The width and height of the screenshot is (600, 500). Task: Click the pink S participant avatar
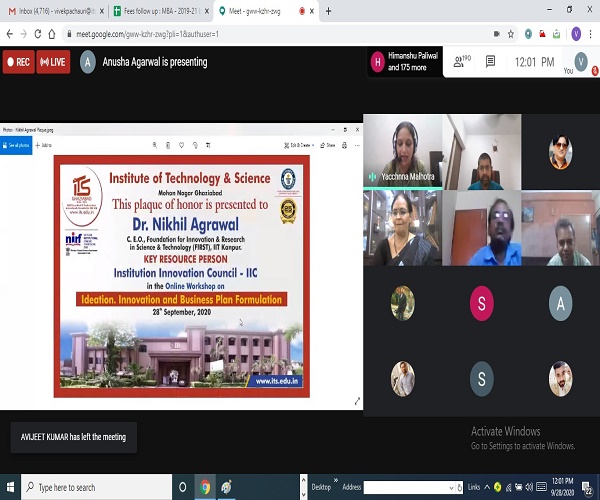[482, 303]
